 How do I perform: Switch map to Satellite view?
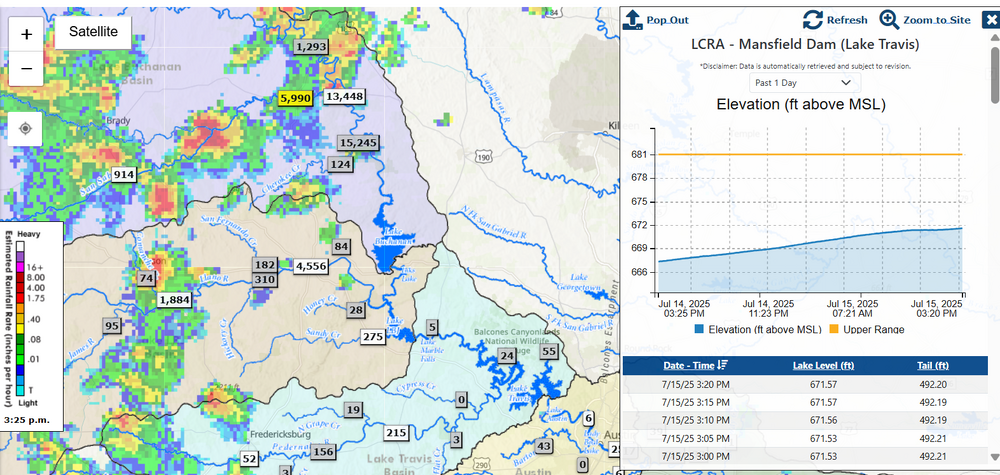point(93,32)
